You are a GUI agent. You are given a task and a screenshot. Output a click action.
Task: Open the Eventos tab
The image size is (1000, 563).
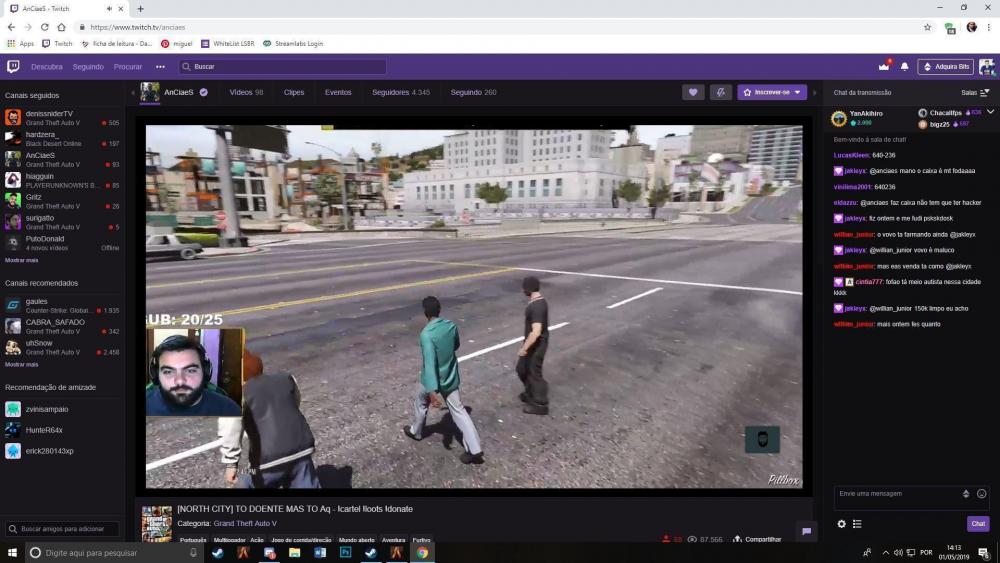pos(338,92)
